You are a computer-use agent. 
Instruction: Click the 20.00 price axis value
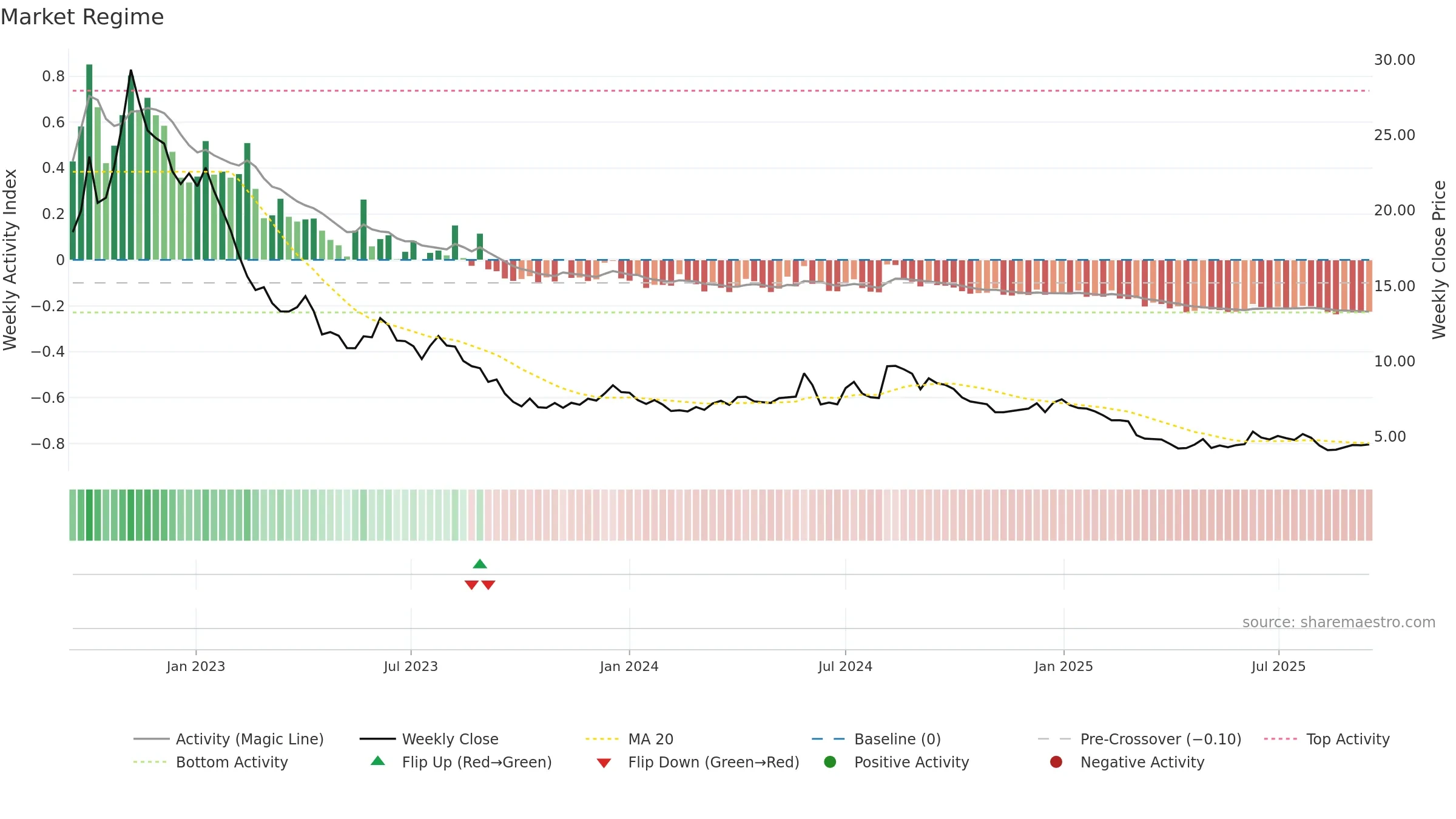pyautogui.click(x=1394, y=211)
